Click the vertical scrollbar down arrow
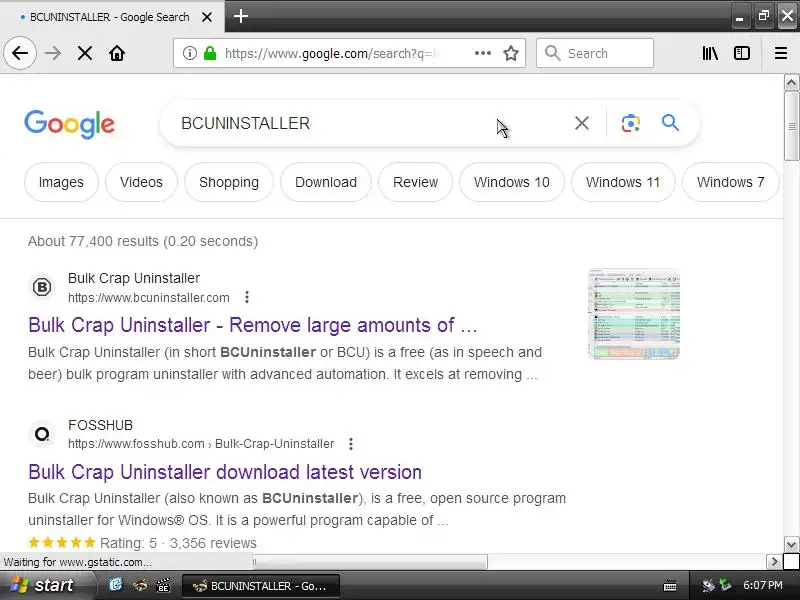Viewport: 800px width, 600px height. [x=791, y=544]
